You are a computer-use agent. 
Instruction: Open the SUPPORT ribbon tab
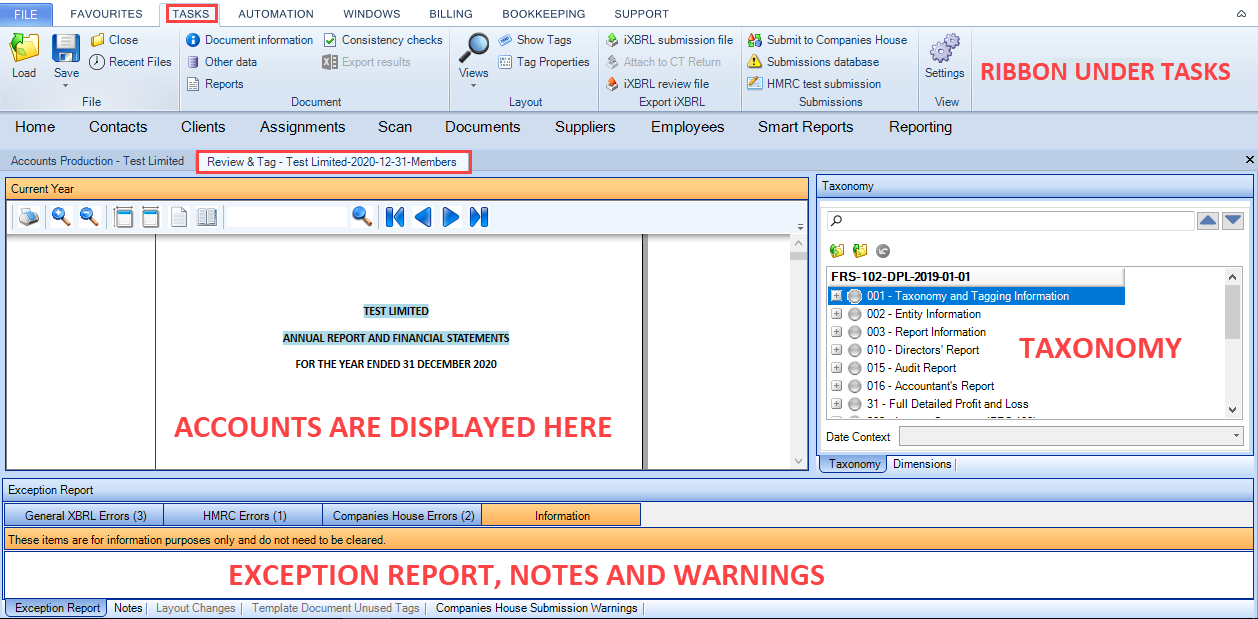641,14
